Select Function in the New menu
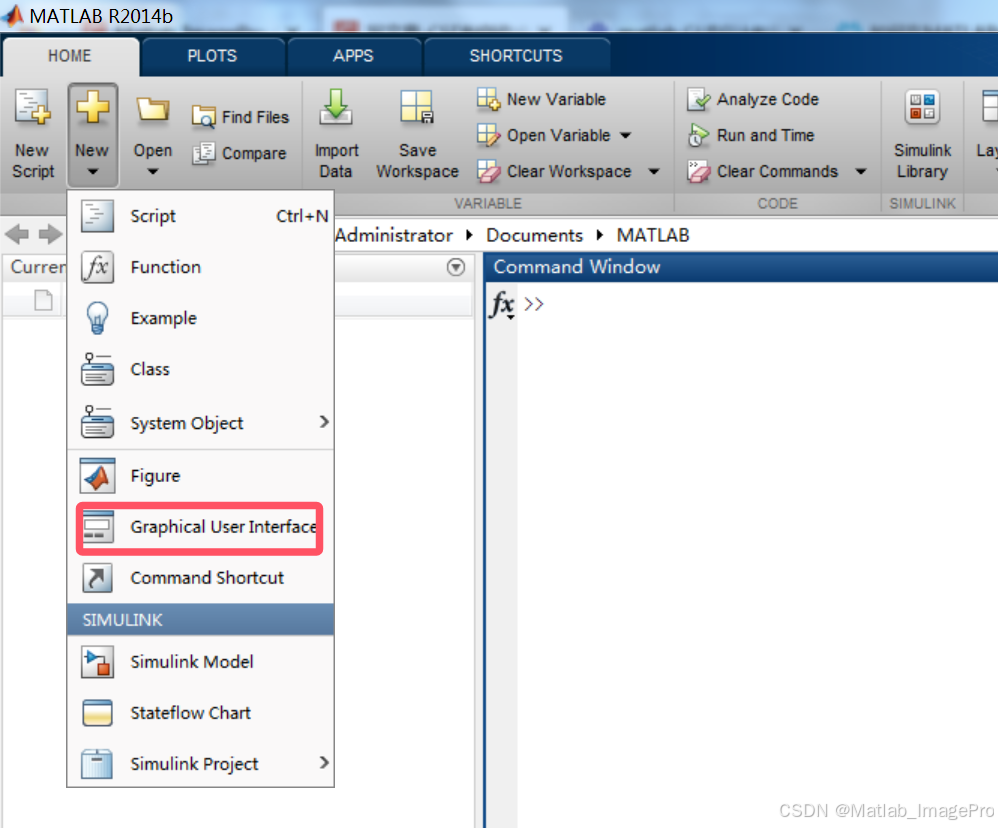This screenshot has height=828, width=998. pos(200,267)
